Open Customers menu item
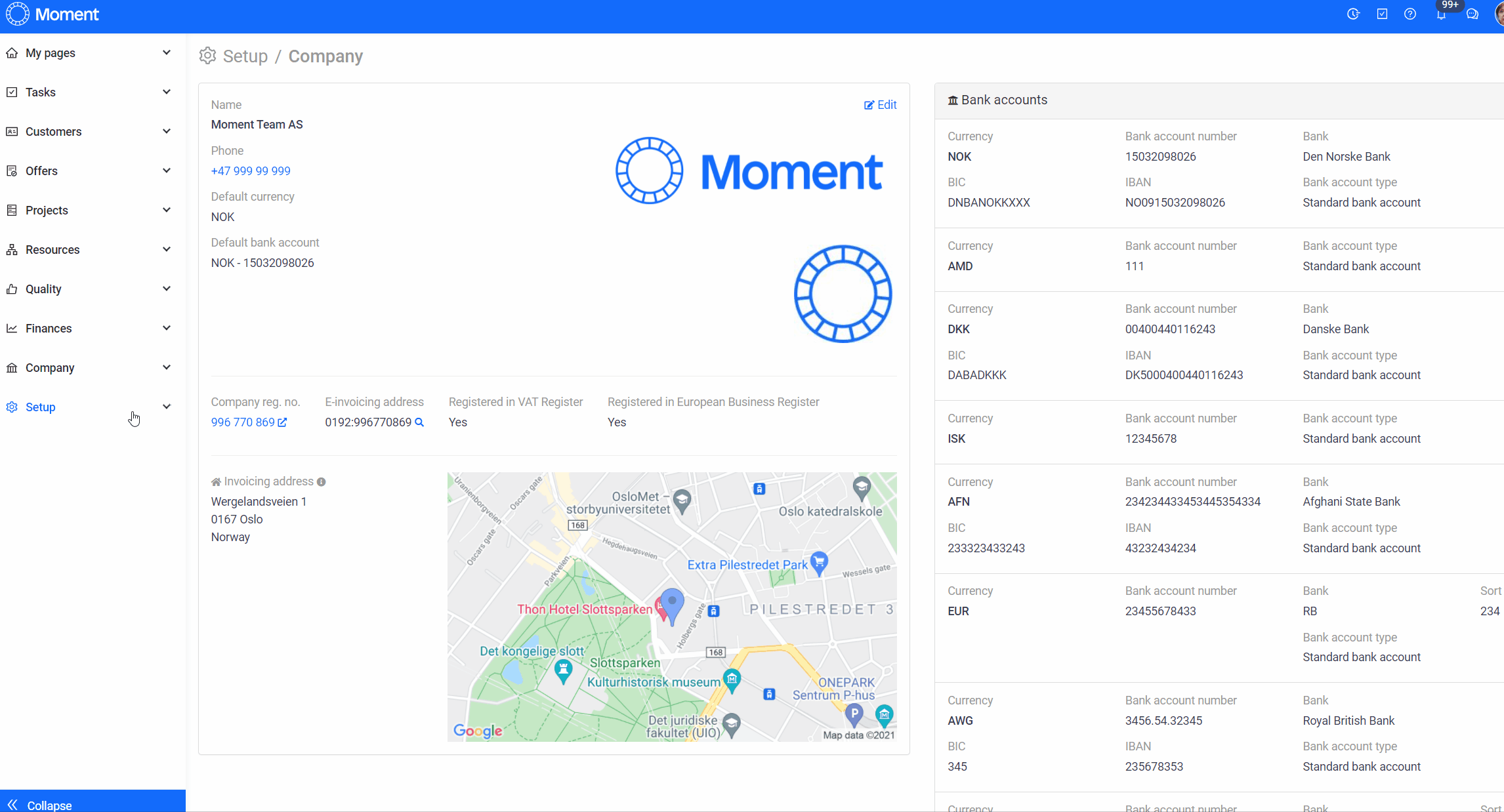The width and height of the screenshot is (1504, 812). click(93, 132)
